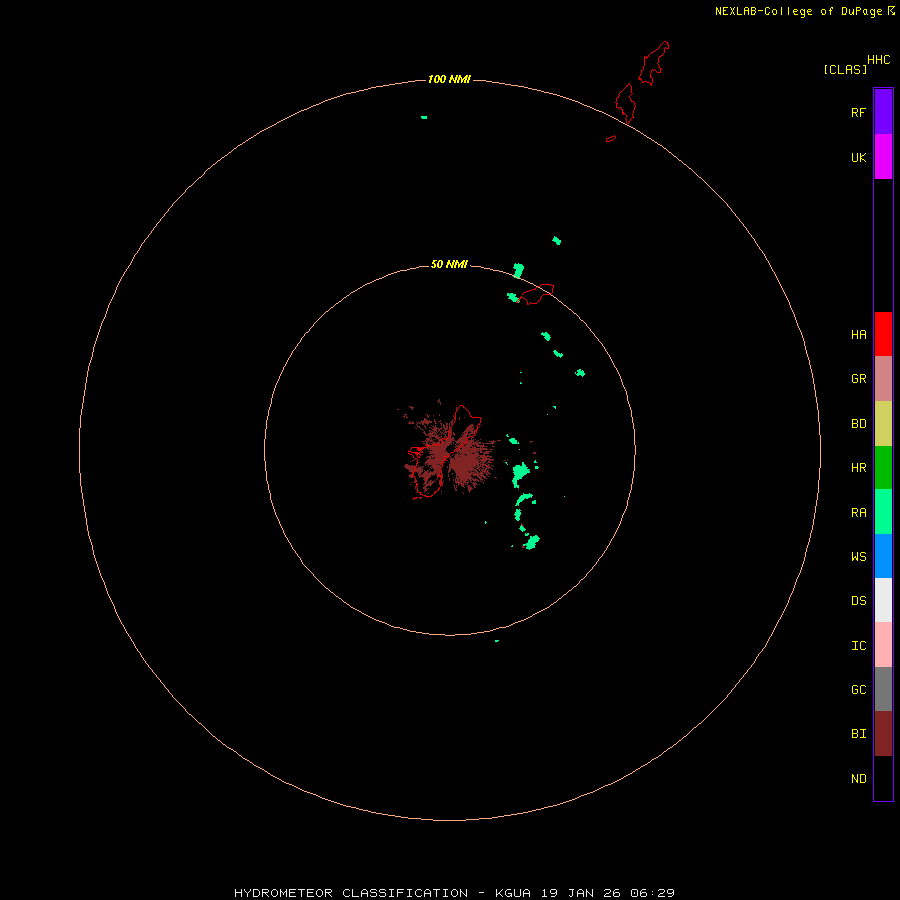The width and height of the screenshot is (900, 900).
Task: Select the WS blue legend swatch
Action: 883,556
